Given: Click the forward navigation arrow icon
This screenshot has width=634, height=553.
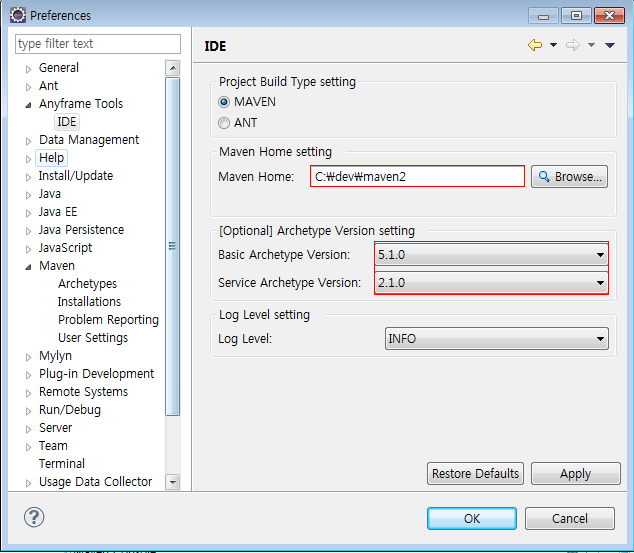Looking at the screenshot, I should [x=573, y=45].
